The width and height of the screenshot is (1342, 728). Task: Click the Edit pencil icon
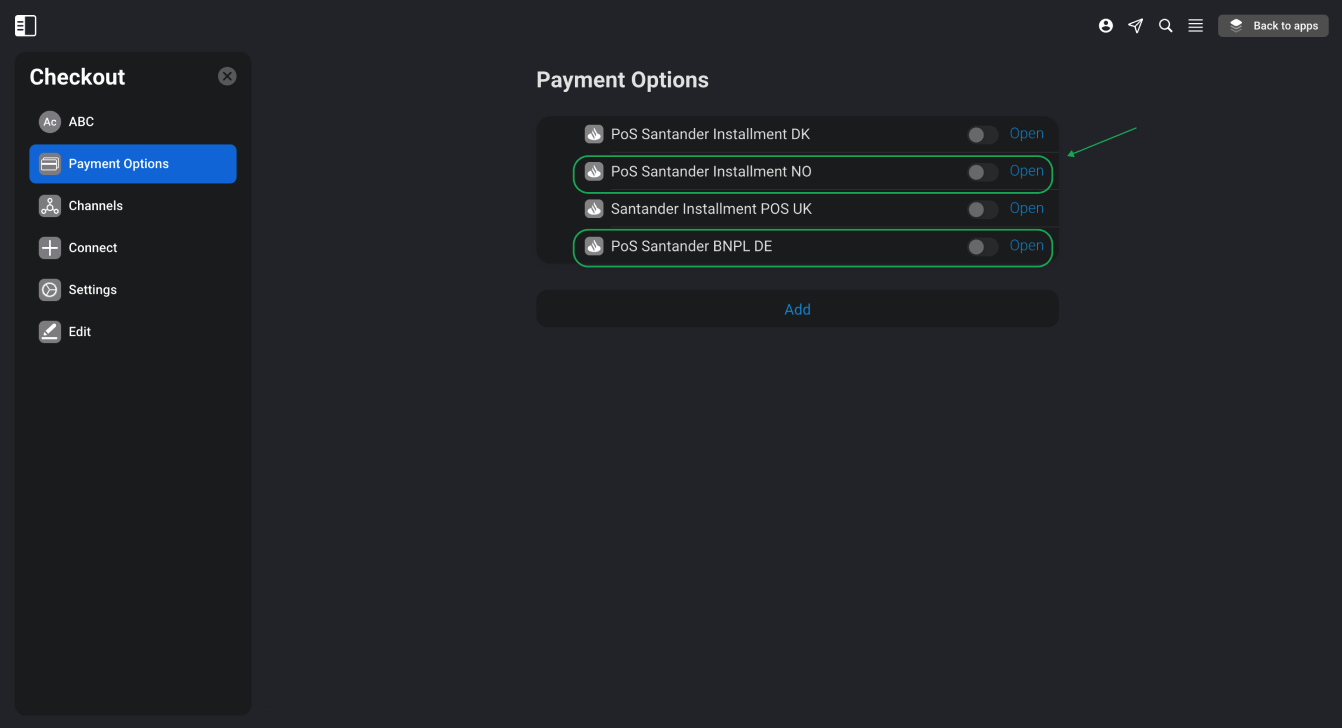[x=50, y=332]
